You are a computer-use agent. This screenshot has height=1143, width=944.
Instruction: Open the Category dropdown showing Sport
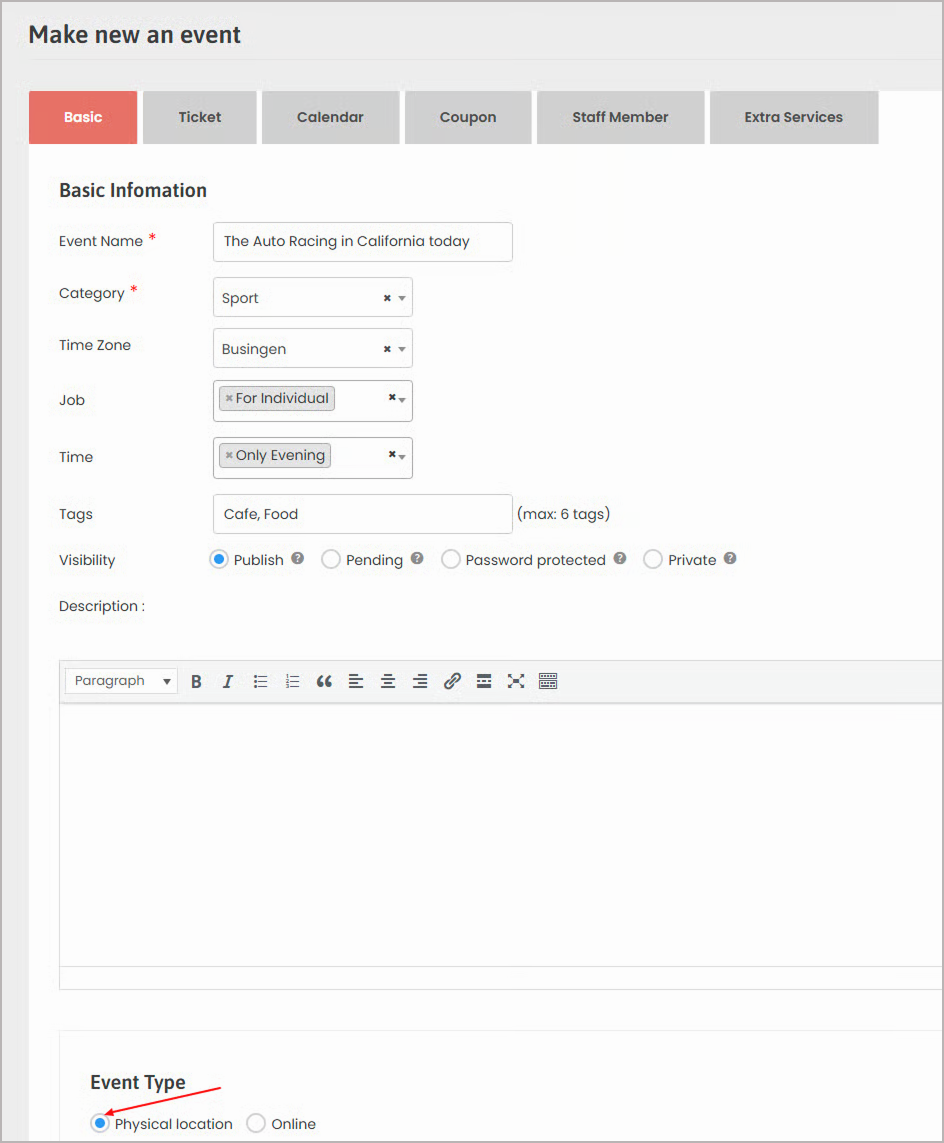click(312, 298)
